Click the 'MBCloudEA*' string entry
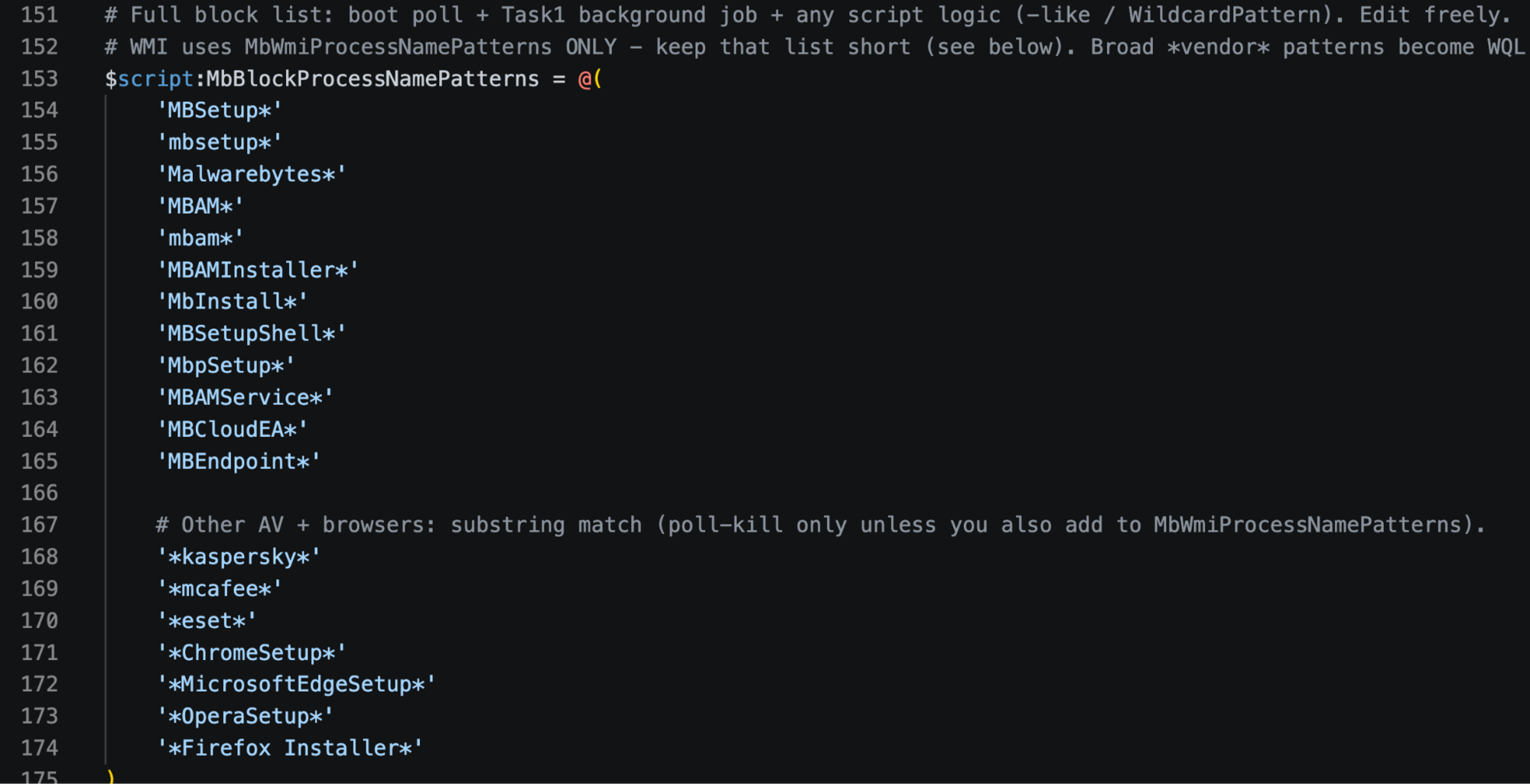Screen dimensions: 1530x784 coord(233,429)
